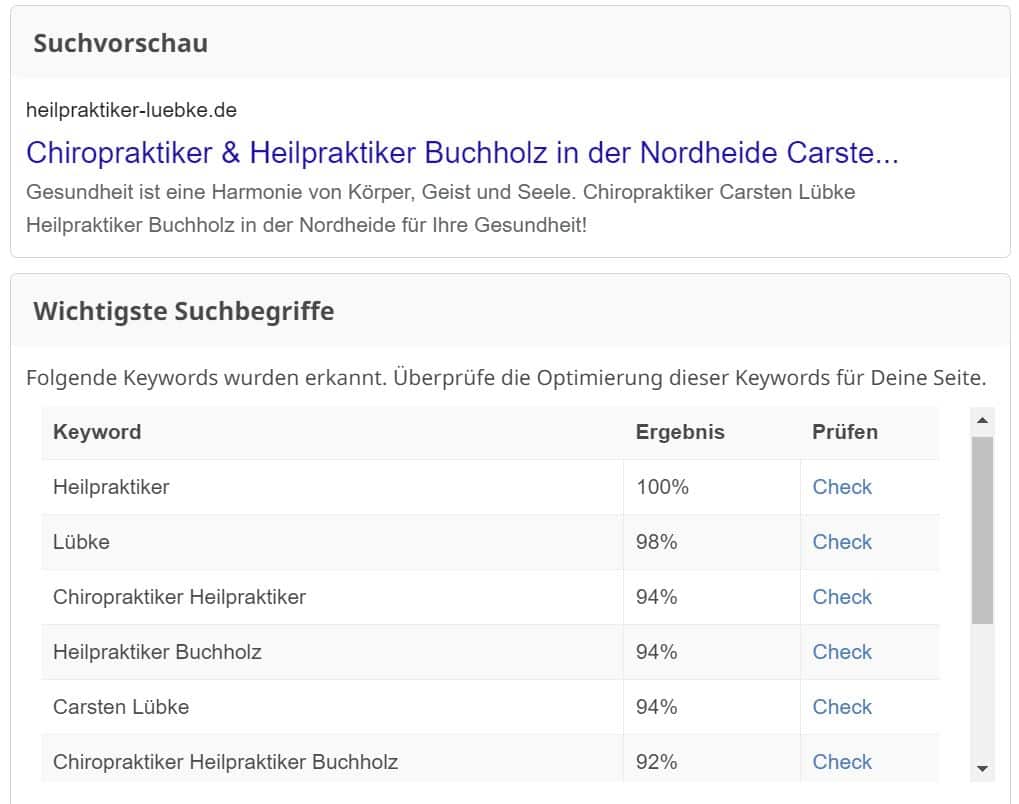Click the Wichtigste Suchbegriffe panel heading
1019x804 pixels.
184,311
